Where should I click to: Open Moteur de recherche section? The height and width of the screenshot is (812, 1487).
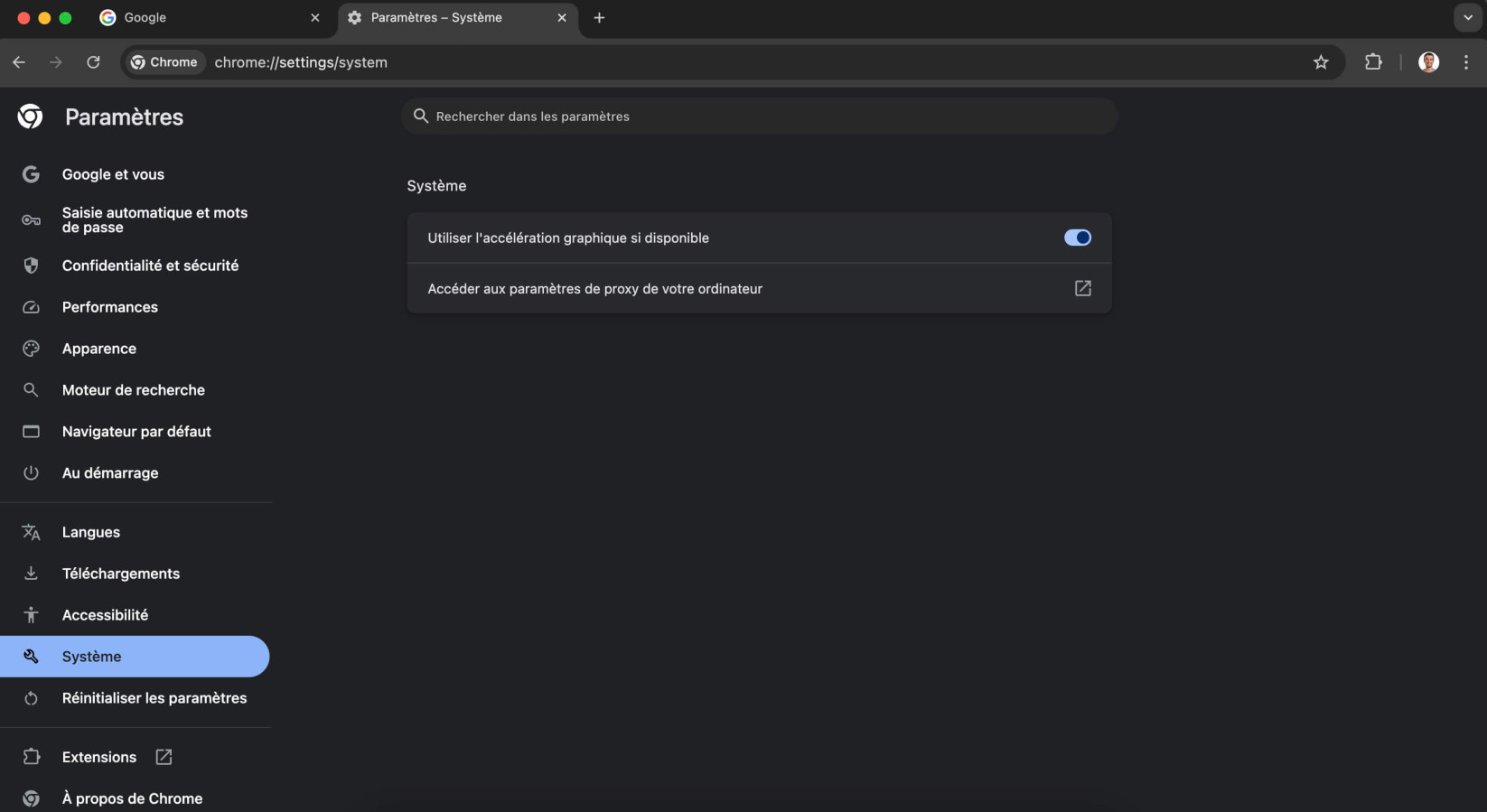135,390
